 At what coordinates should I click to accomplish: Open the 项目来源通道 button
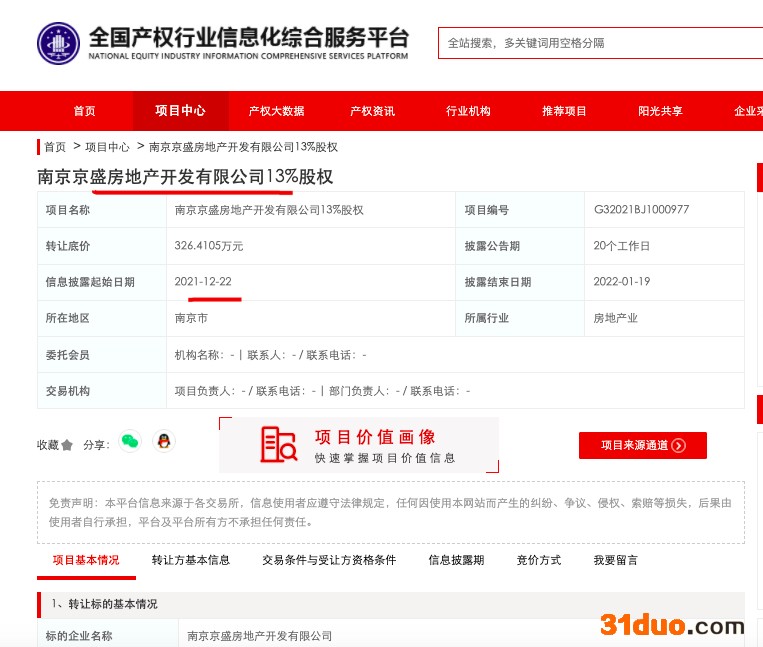coord(642,446)
